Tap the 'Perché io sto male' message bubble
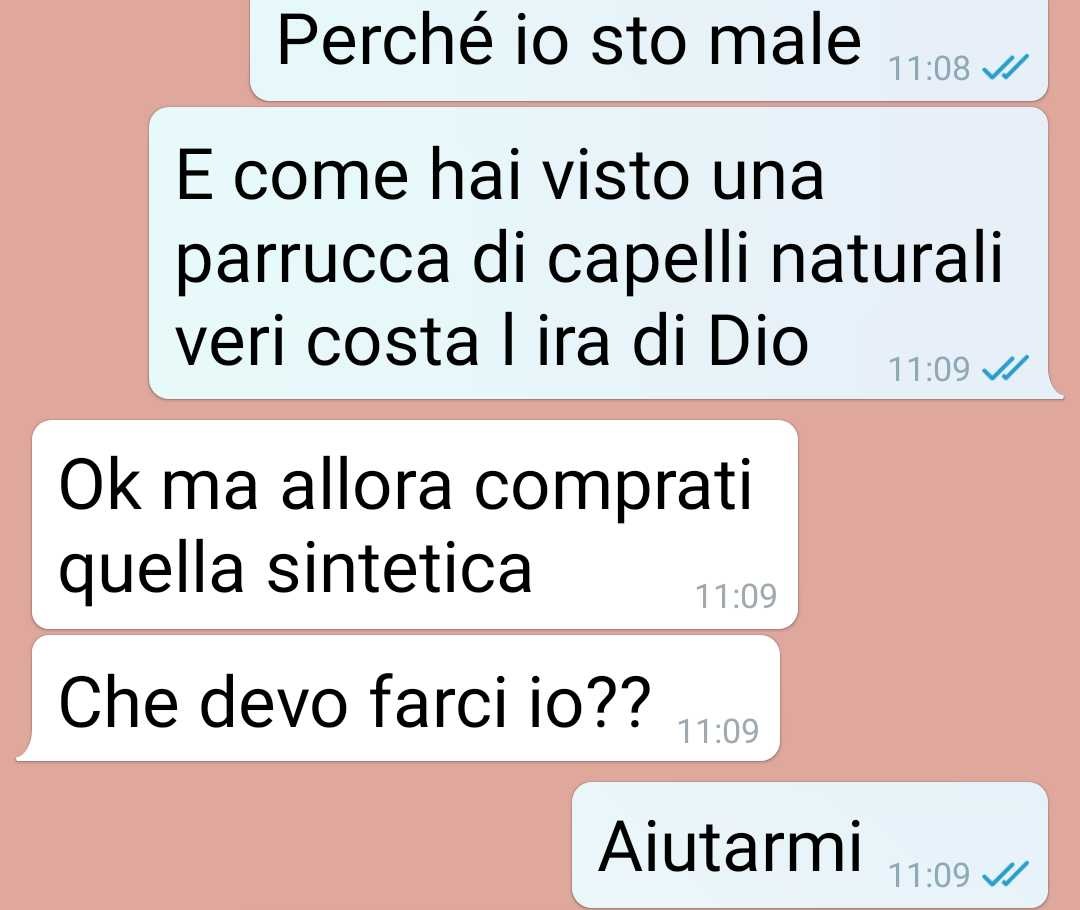Image resolution: width=1080 pixels, height=910 pixels. [x=649, y=48]
